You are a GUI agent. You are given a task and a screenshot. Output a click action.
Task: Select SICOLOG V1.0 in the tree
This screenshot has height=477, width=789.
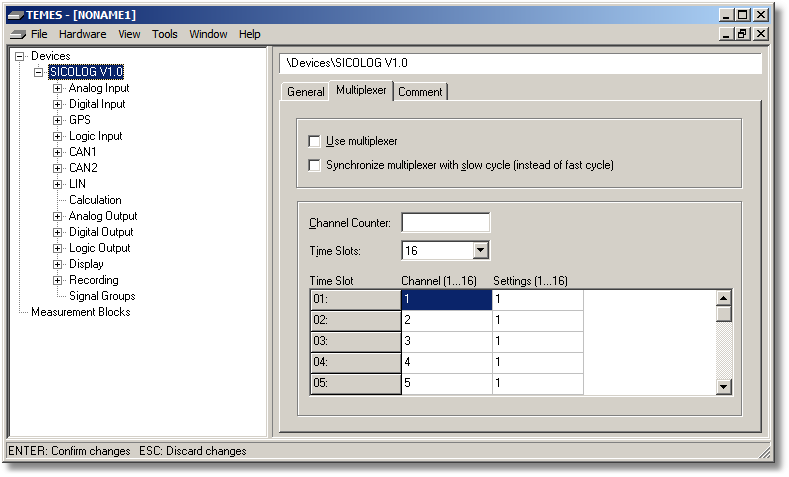click(86, 72)
